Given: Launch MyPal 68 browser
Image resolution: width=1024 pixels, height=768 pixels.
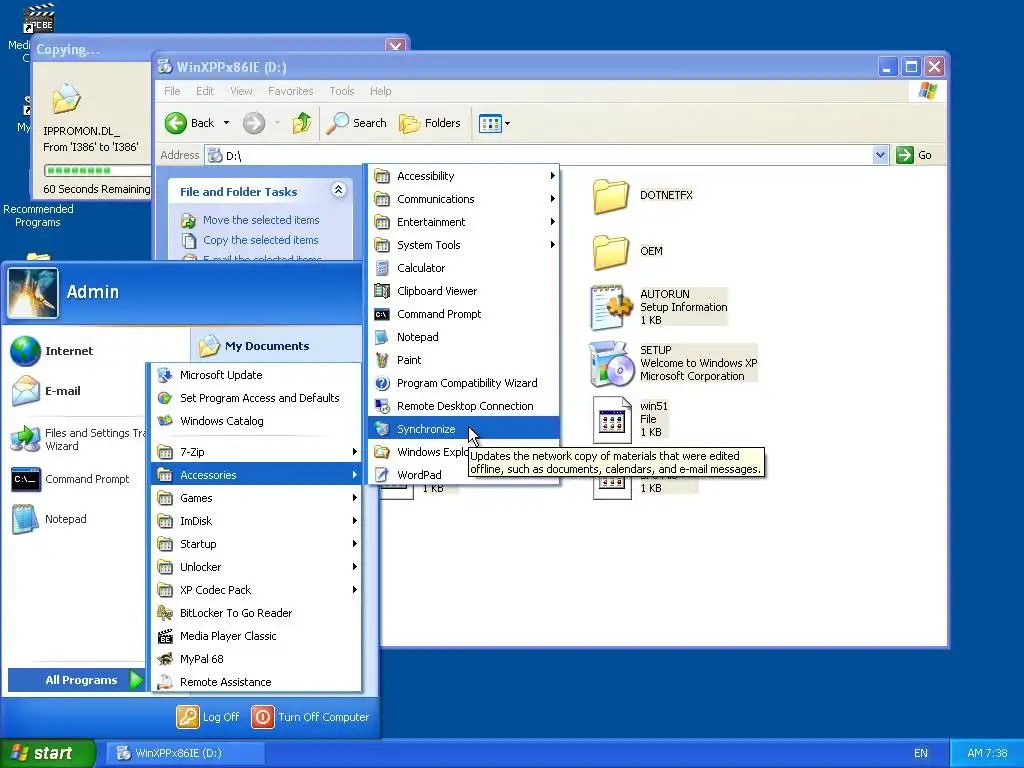Looking at the screenshot, I should (256, 659).
